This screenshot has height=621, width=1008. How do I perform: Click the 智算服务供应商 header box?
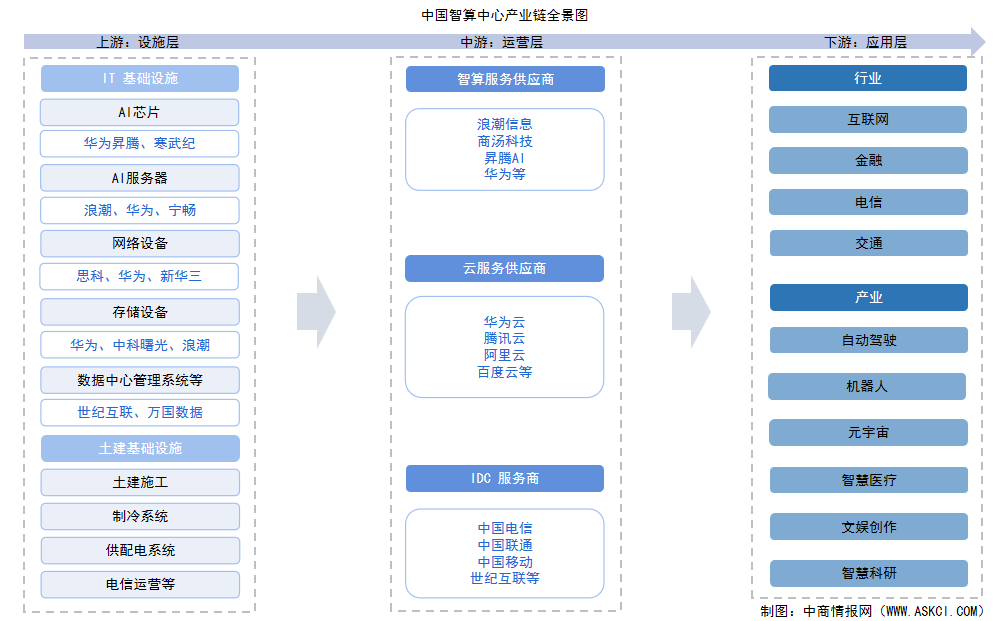tap(505, 79)
